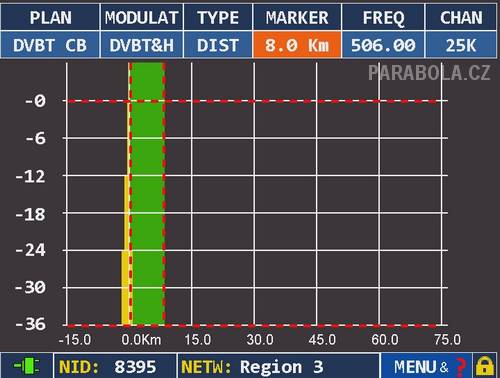500x378 pixels.
Task: Click the red question mark help icon
Action: (461, 367)
